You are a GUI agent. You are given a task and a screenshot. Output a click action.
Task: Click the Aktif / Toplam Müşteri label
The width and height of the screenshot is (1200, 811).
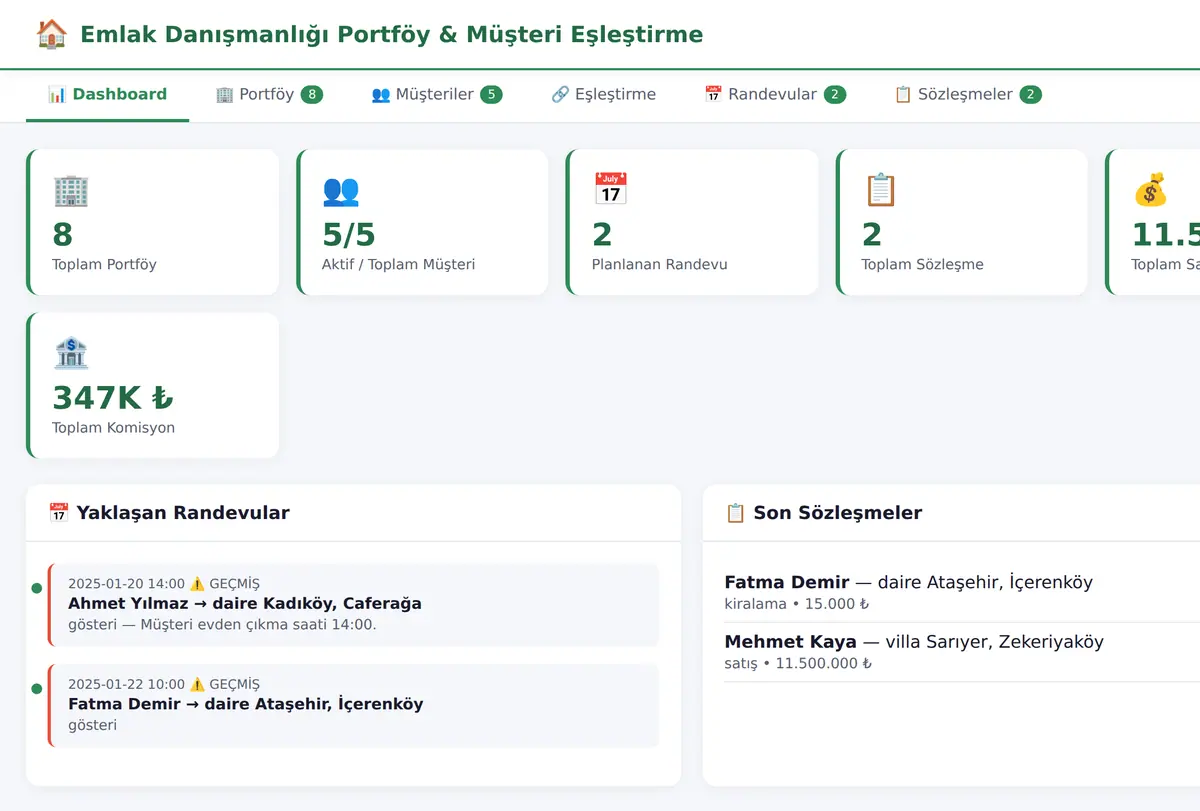[399, 265]
